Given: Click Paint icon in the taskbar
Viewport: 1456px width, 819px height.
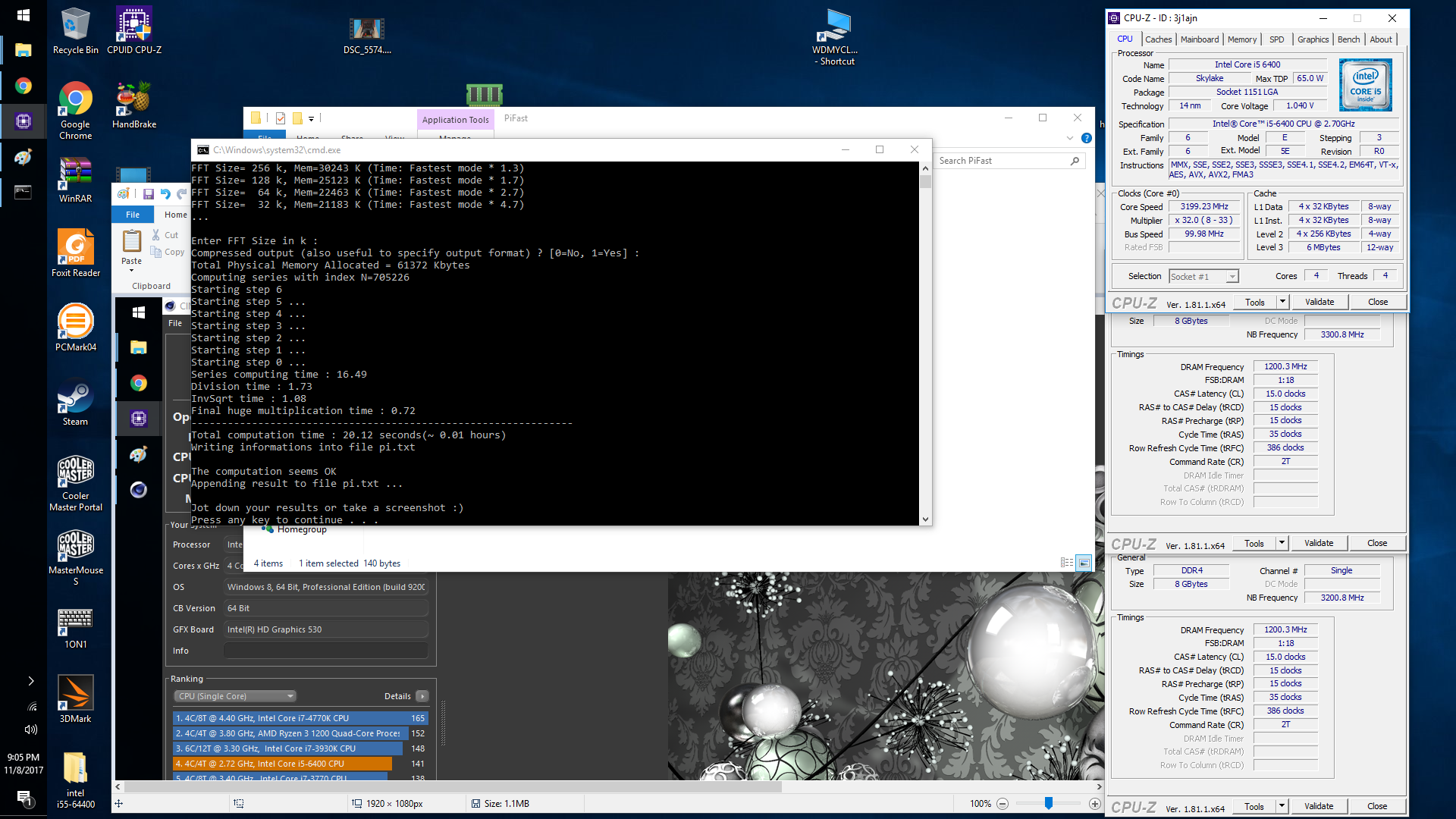Looking at the screenshot, I should tap(24, 156).
